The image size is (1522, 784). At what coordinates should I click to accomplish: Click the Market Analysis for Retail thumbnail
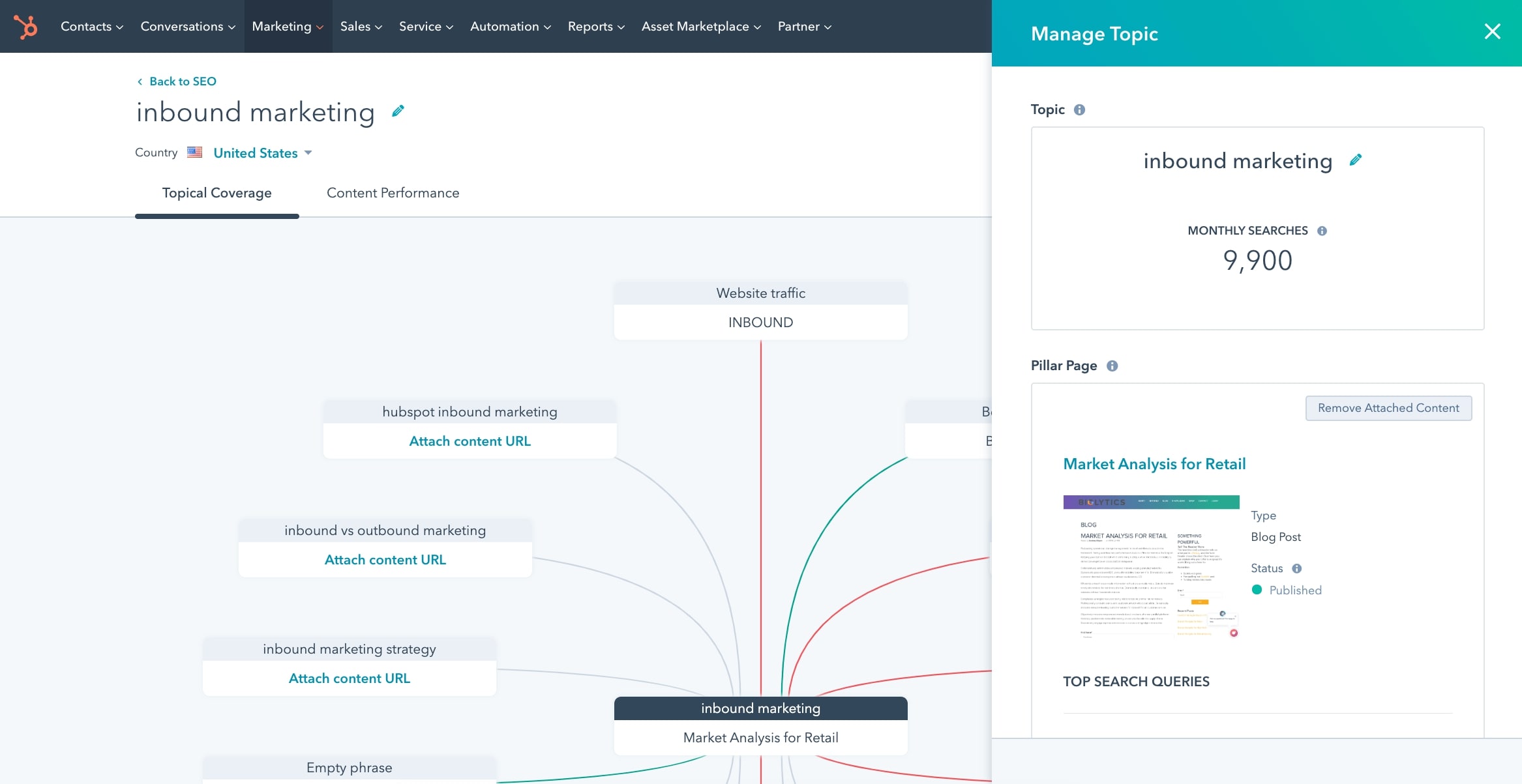[x=1151, y=566]
